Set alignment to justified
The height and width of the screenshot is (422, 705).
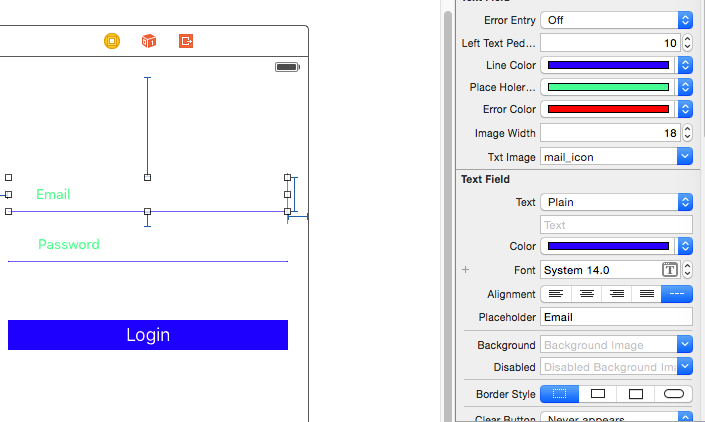647,294
